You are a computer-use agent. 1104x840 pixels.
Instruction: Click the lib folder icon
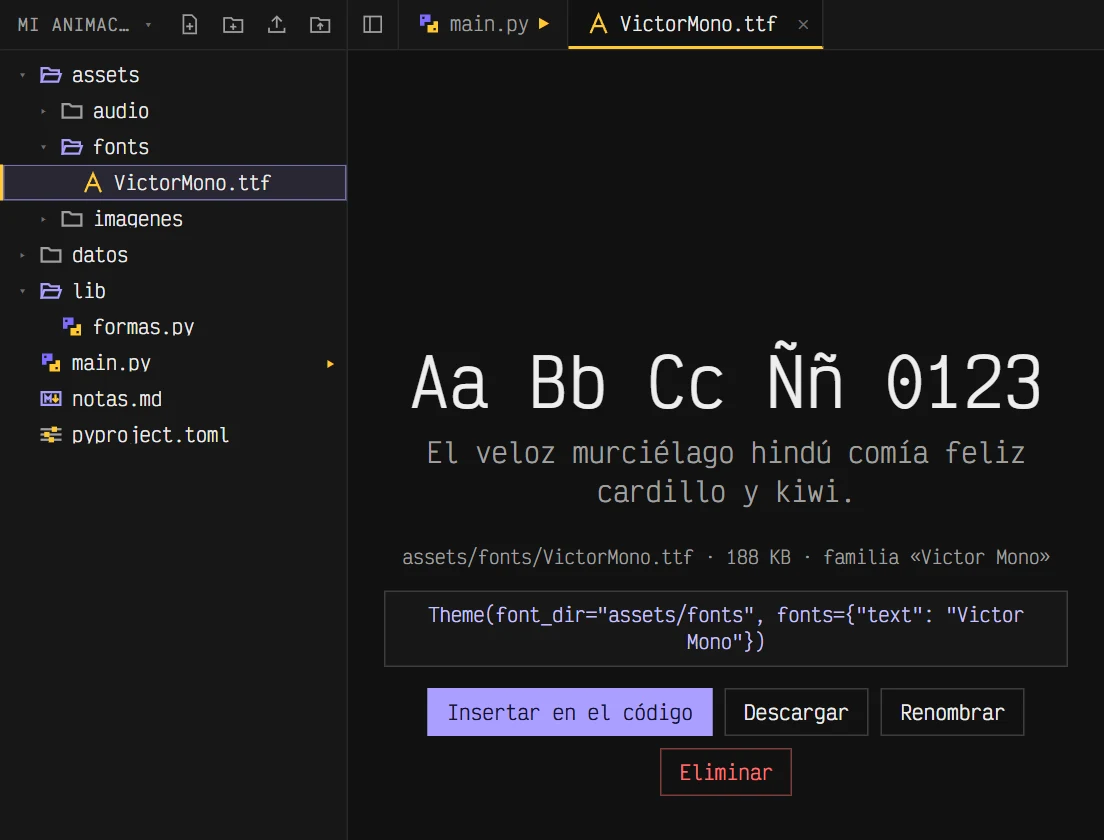tap(51, 291)
